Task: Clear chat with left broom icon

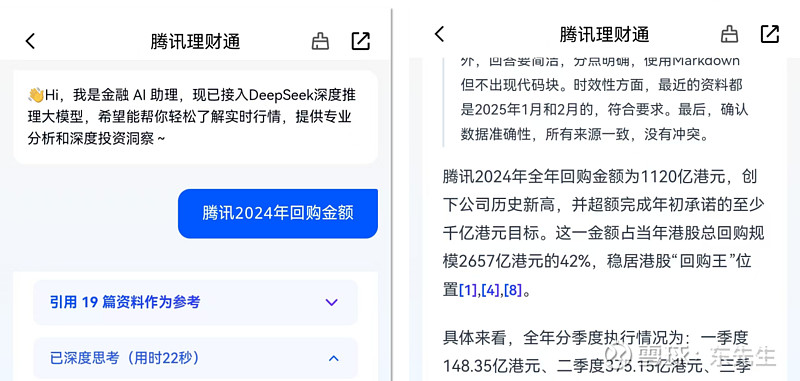Action: (320, 41)
